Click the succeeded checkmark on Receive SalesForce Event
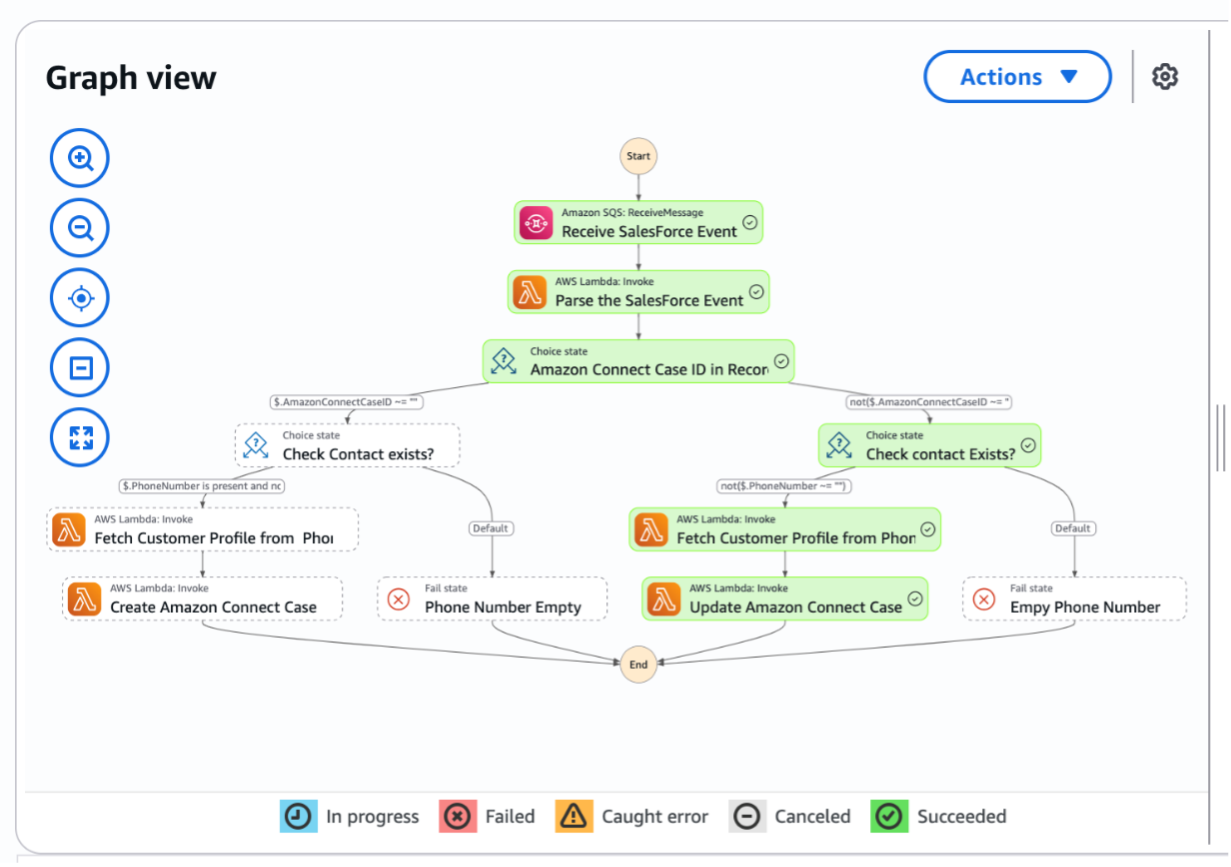 [749, 222]
